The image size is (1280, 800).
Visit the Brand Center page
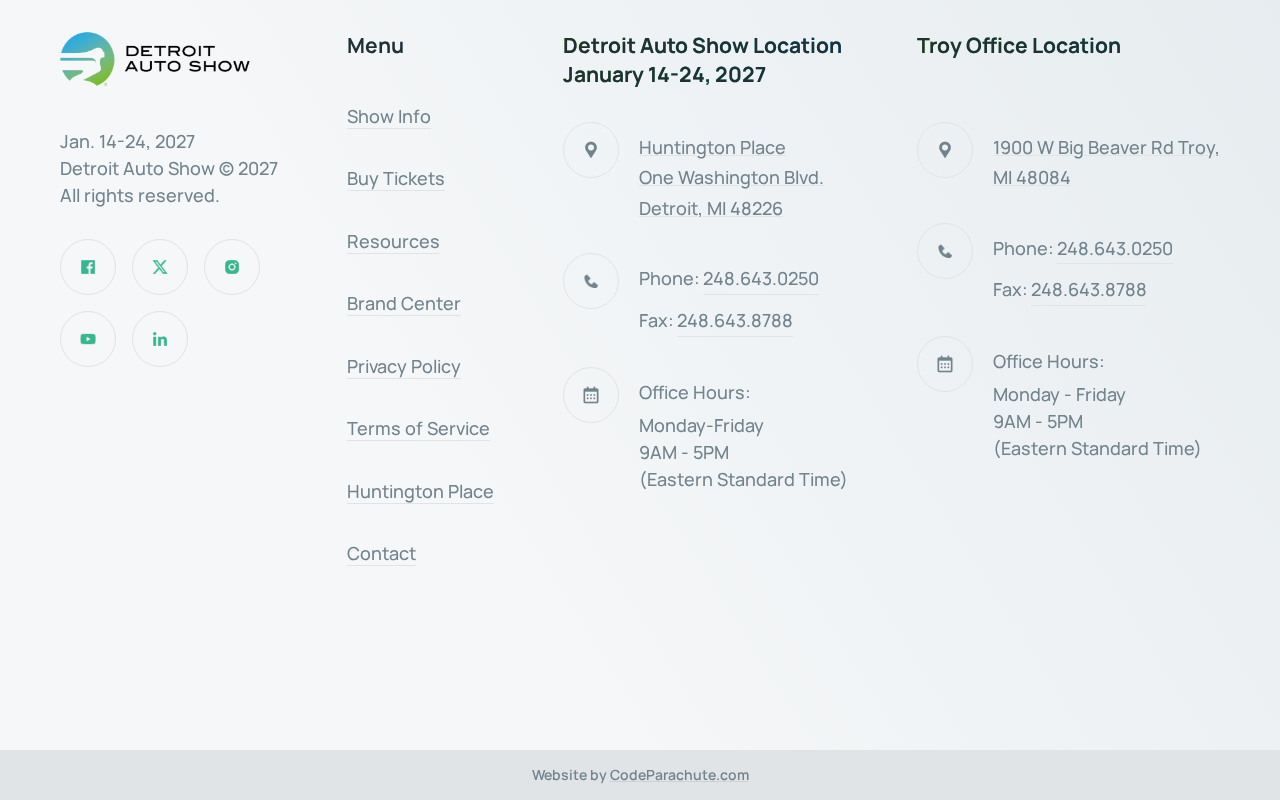pos(404,304)
